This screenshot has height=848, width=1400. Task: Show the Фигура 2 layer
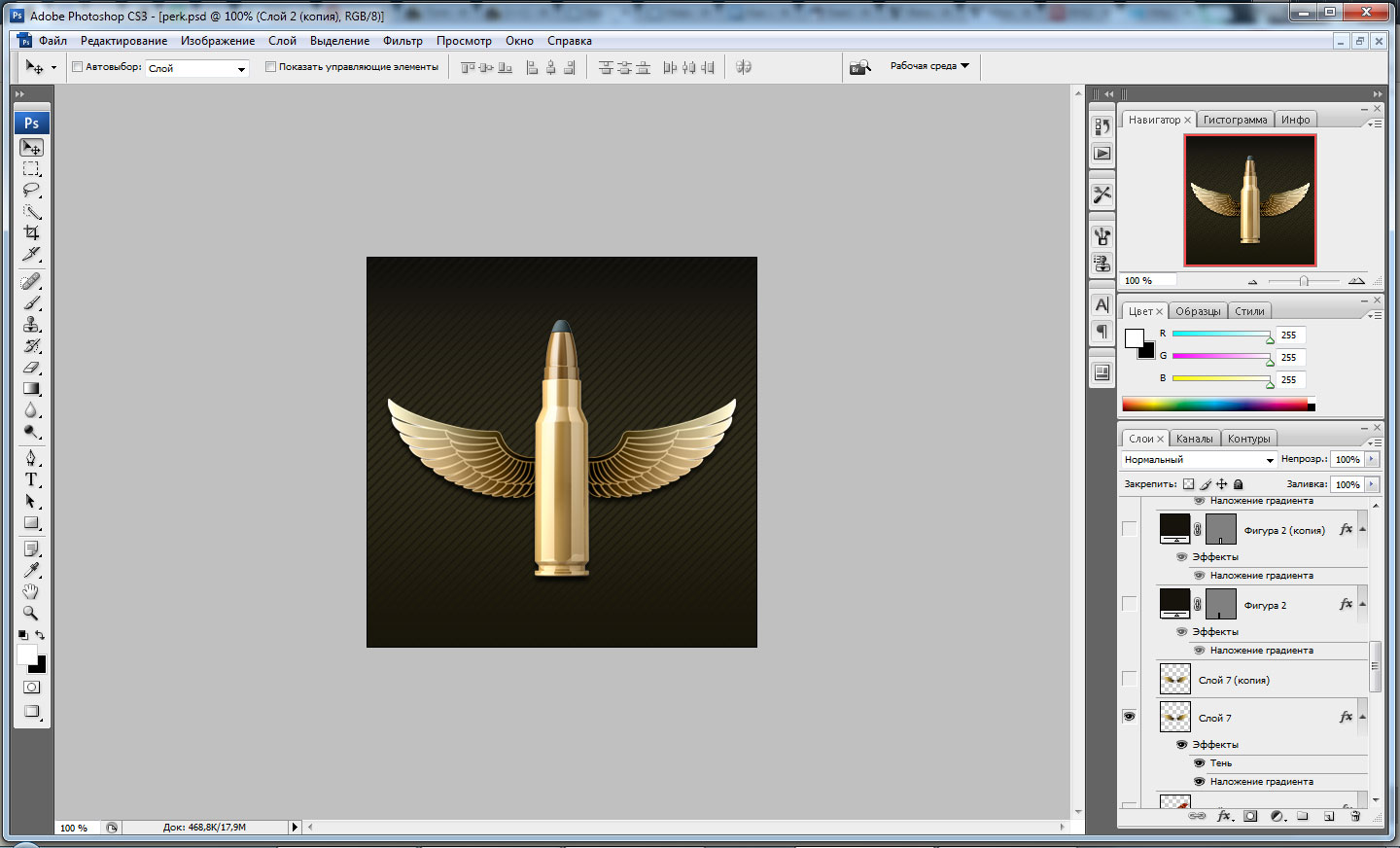pos(1129,604)
